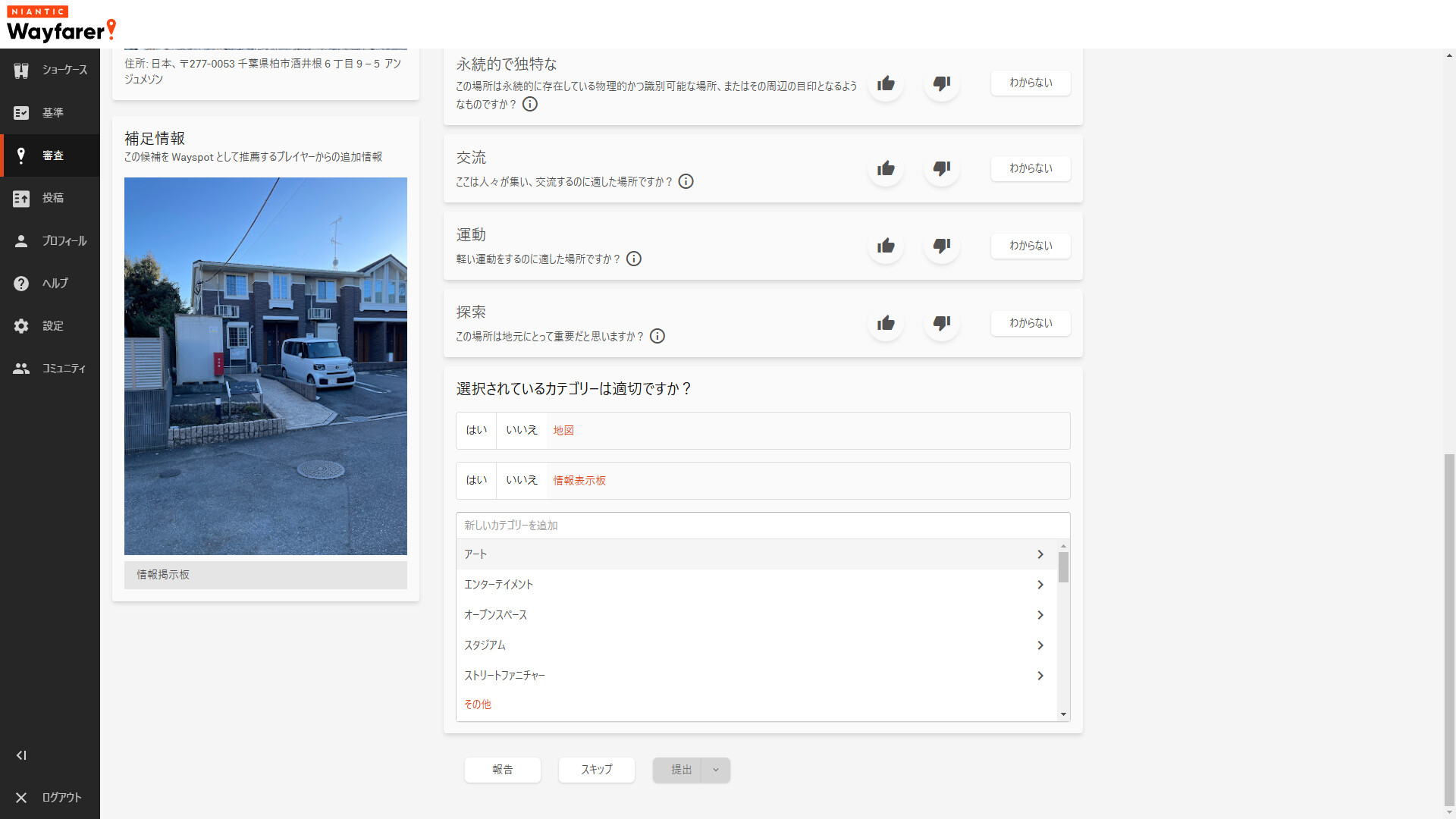Open the 設定 gear icon
Viewport: 1456px width, 819px height.
[21, 326]
